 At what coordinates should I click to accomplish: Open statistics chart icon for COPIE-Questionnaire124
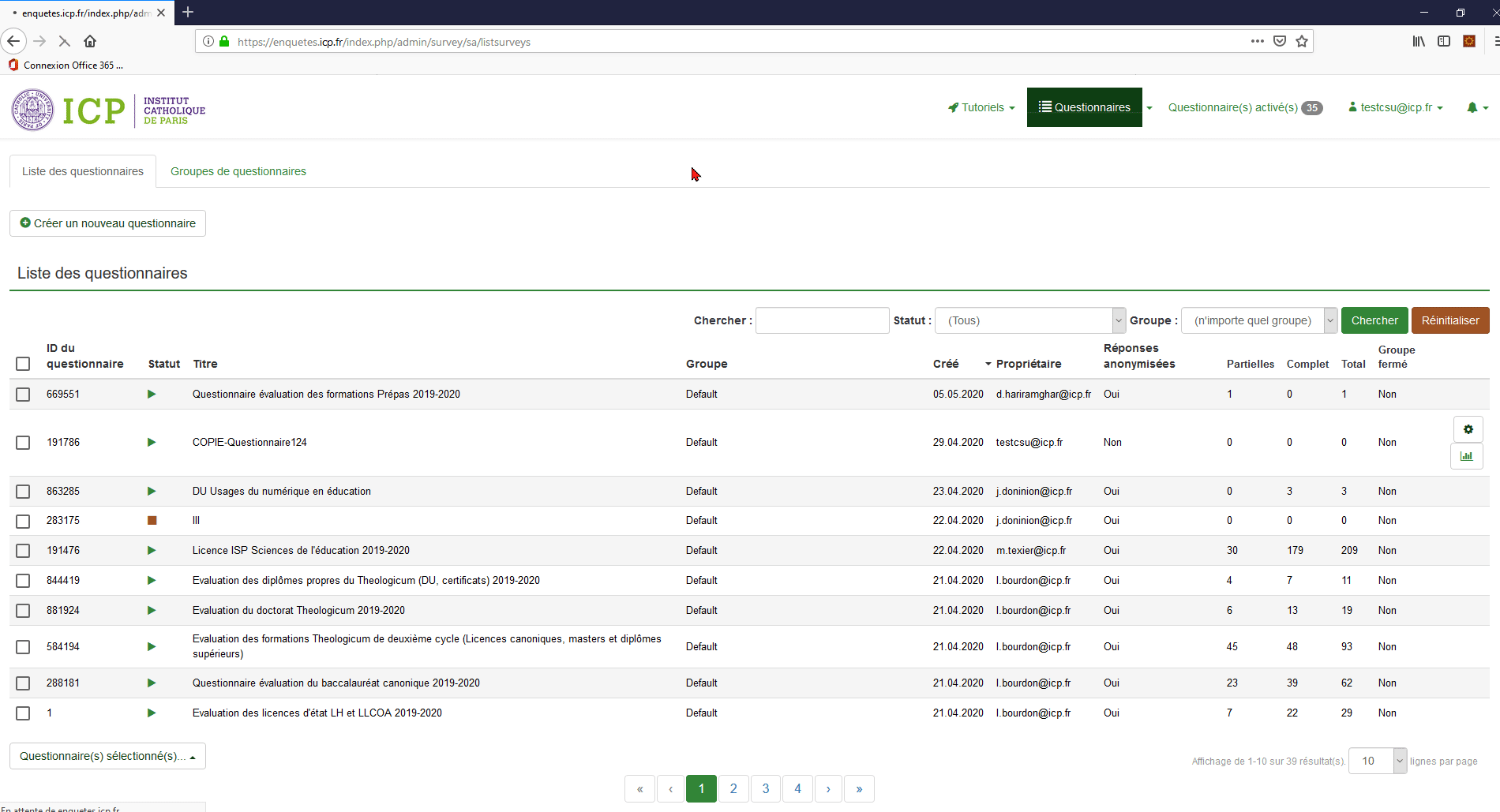1466,456
